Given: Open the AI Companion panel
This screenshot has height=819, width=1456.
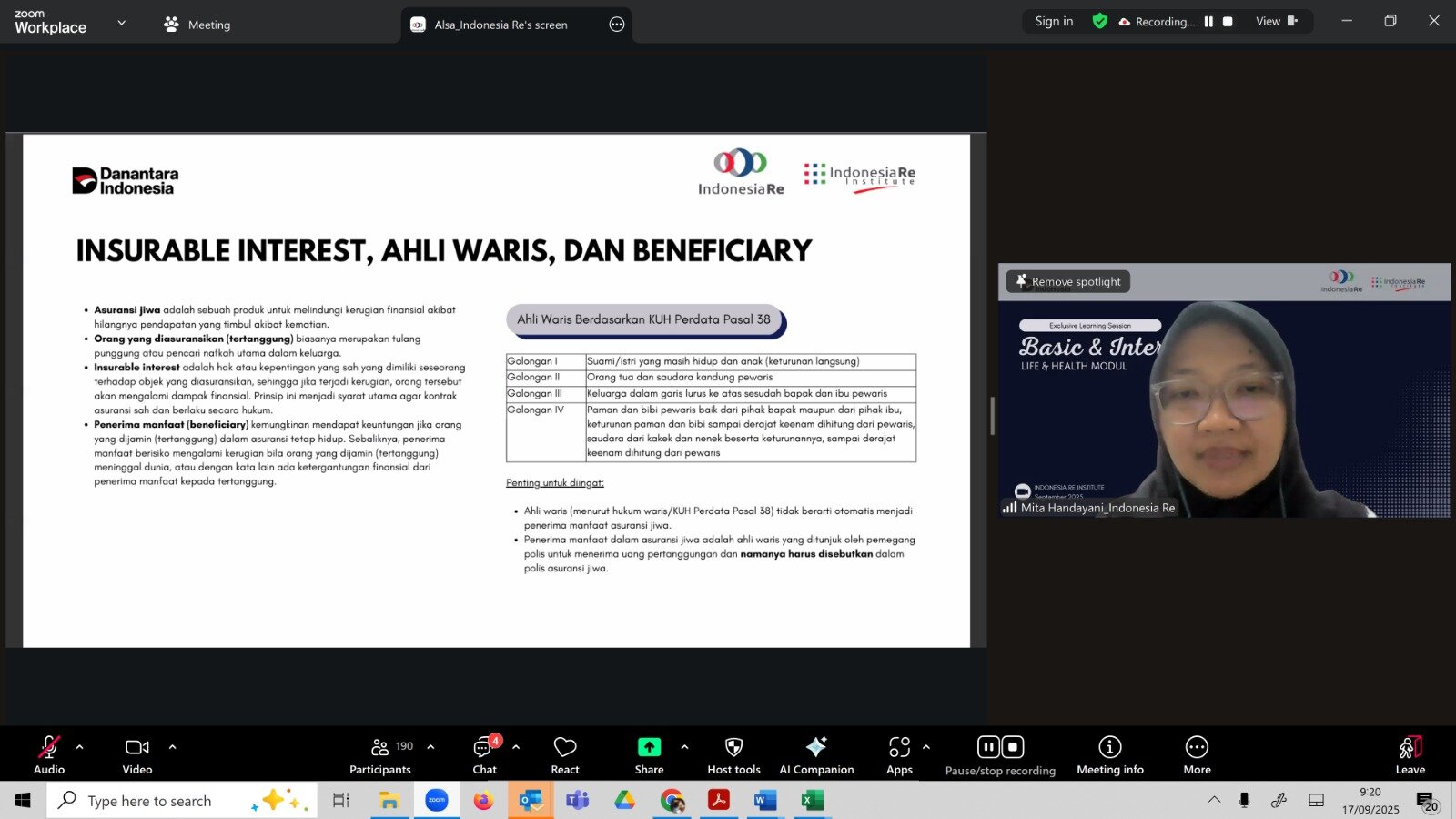Looking at the screenshot, I should (x=816, y=754).
